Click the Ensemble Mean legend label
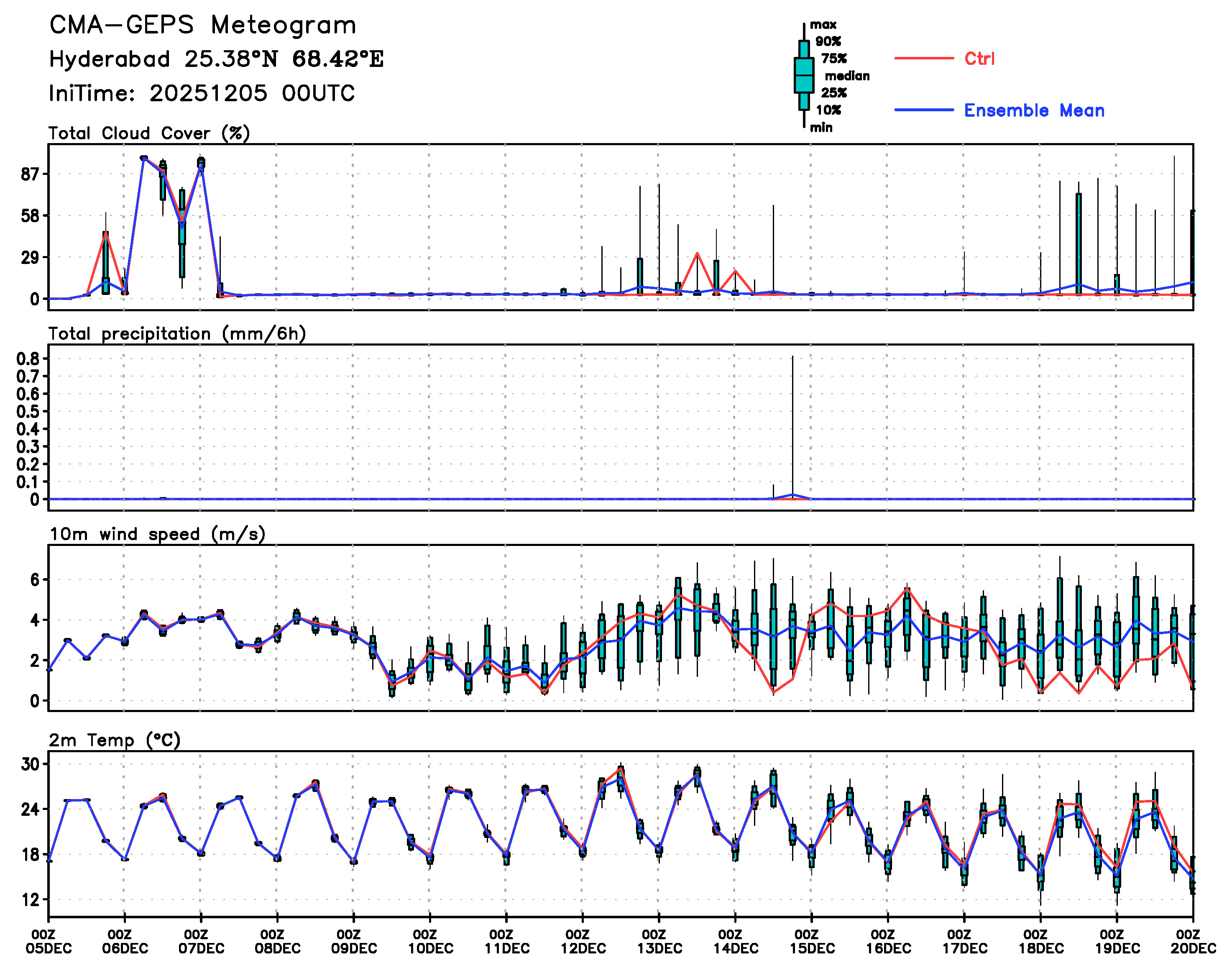Image resolution: width=1232 pixels, height=971 pixels. 1034,110
